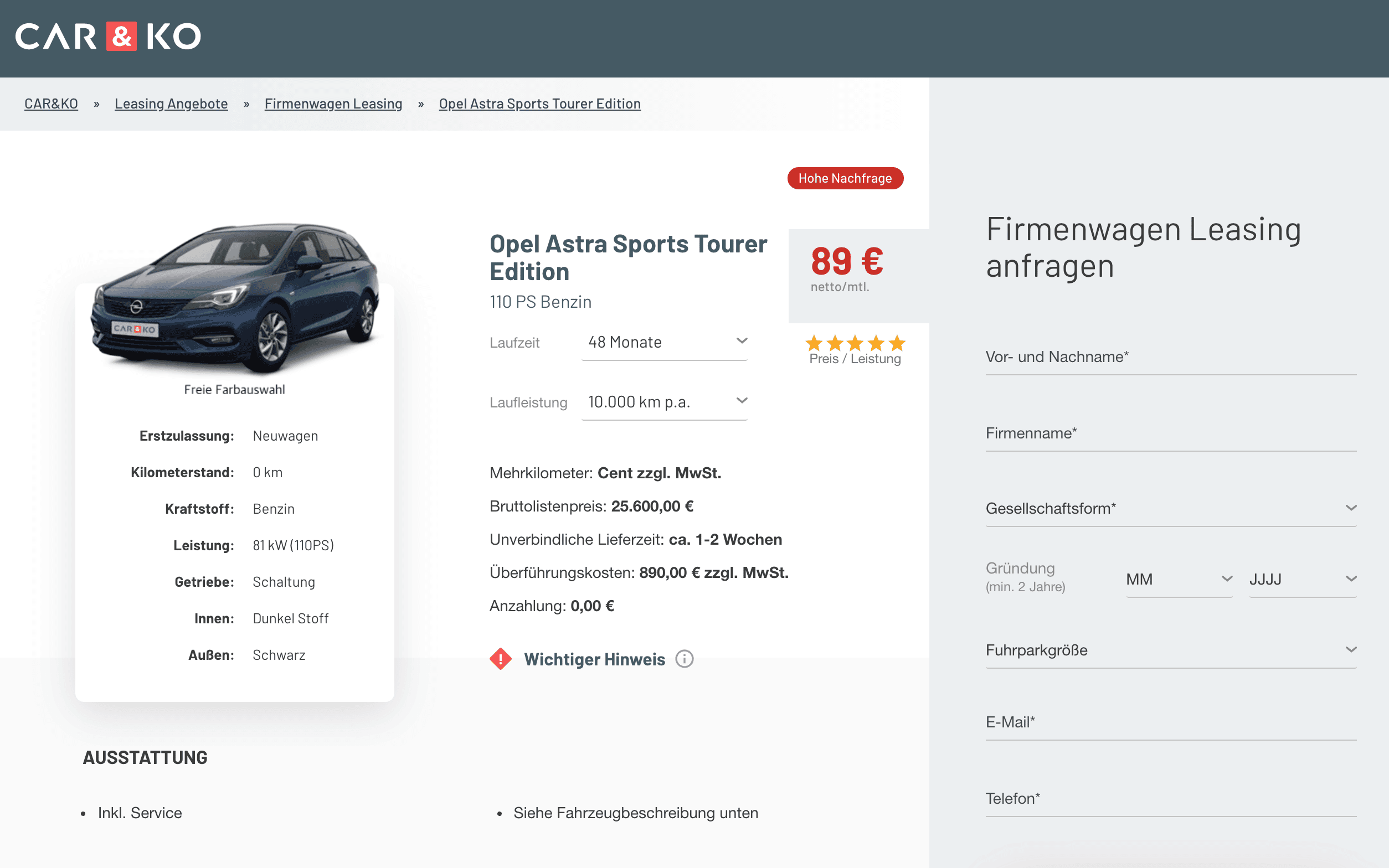Click the AUSSTATTUNG section heading

click(145, 758)
